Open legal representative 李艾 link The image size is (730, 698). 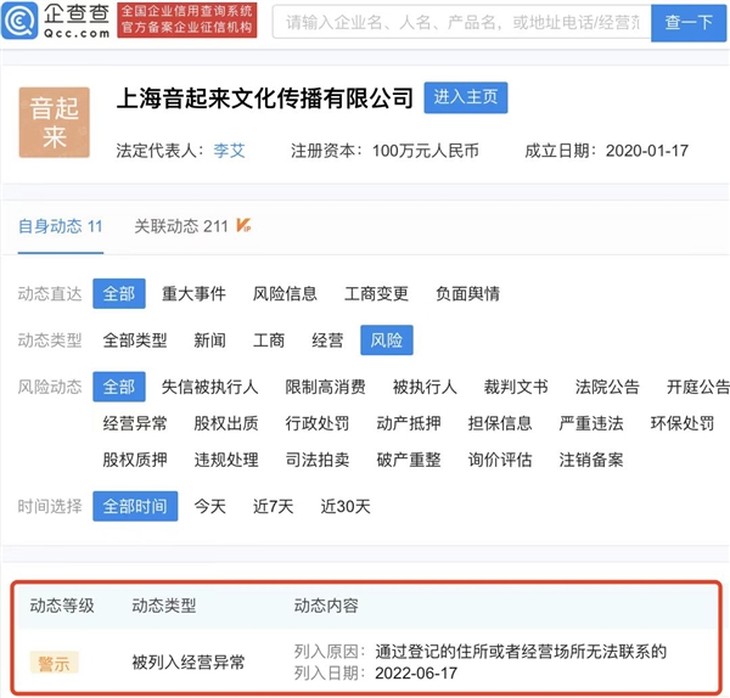tap(229, 151)
